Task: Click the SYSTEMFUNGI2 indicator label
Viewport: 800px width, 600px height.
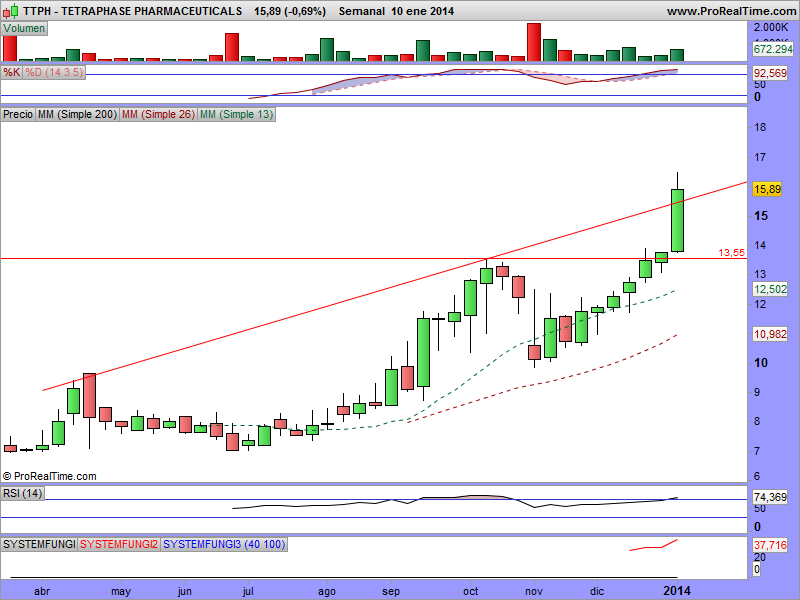Action: click(119, 544)
